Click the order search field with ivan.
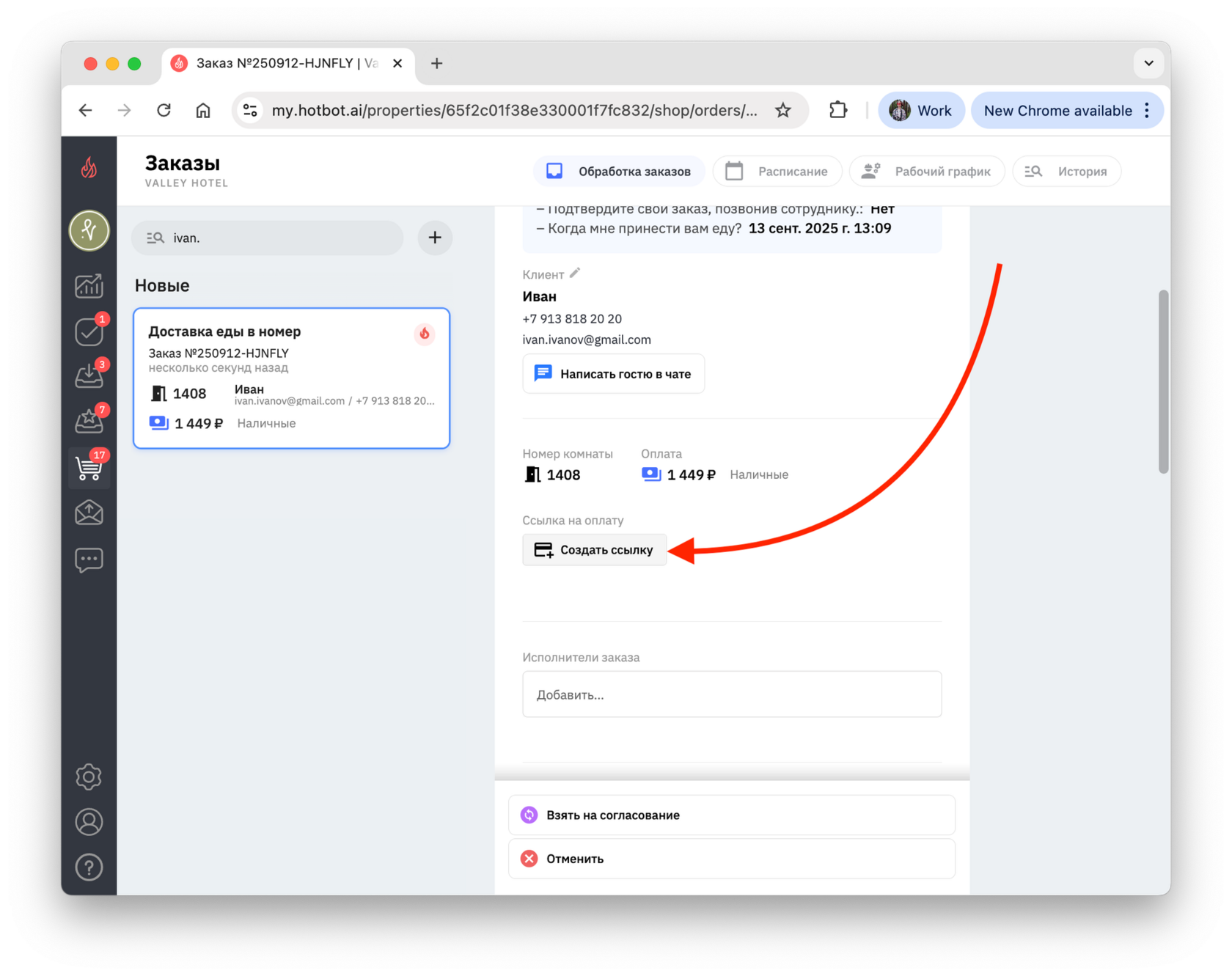1232x976 pixels. pyautogui.click(x=268, y=238)
